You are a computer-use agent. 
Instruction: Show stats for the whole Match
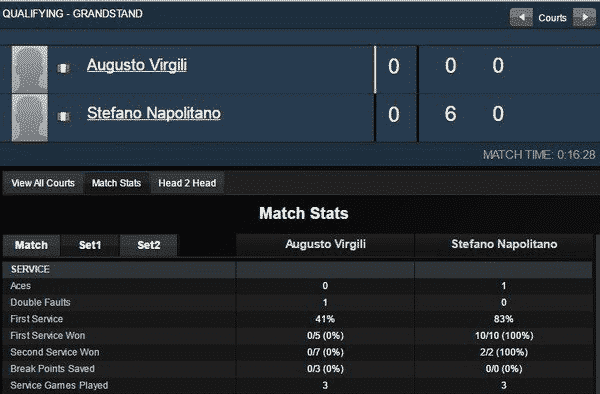point(31,245)
